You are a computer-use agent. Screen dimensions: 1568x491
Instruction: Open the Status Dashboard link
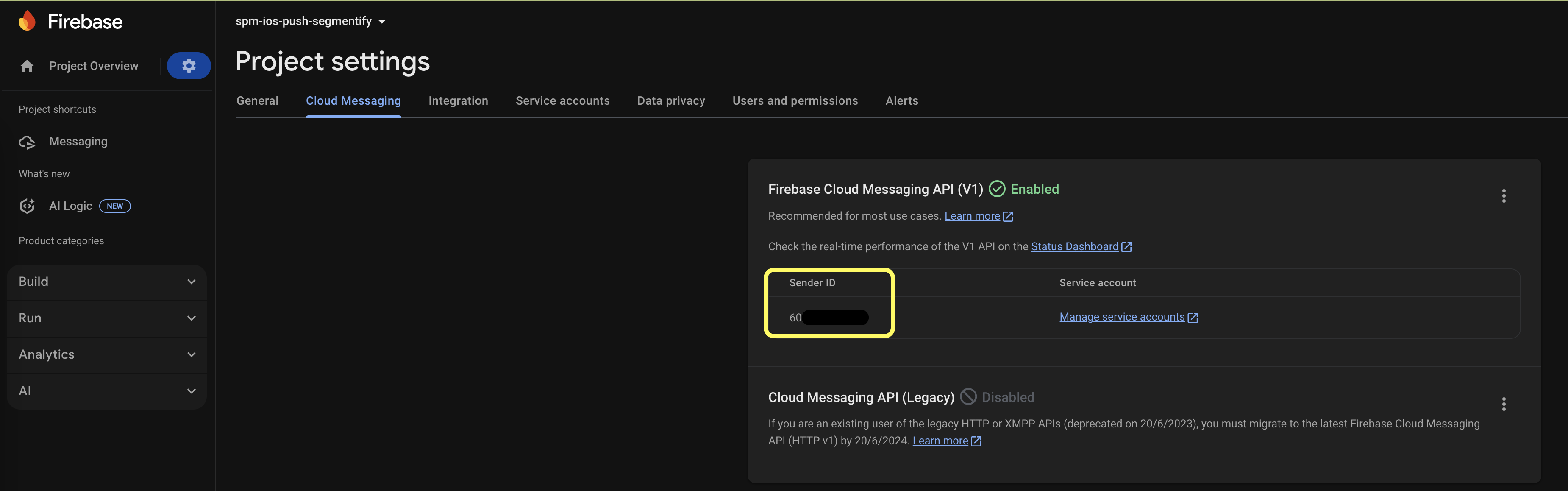[1075, 246]
